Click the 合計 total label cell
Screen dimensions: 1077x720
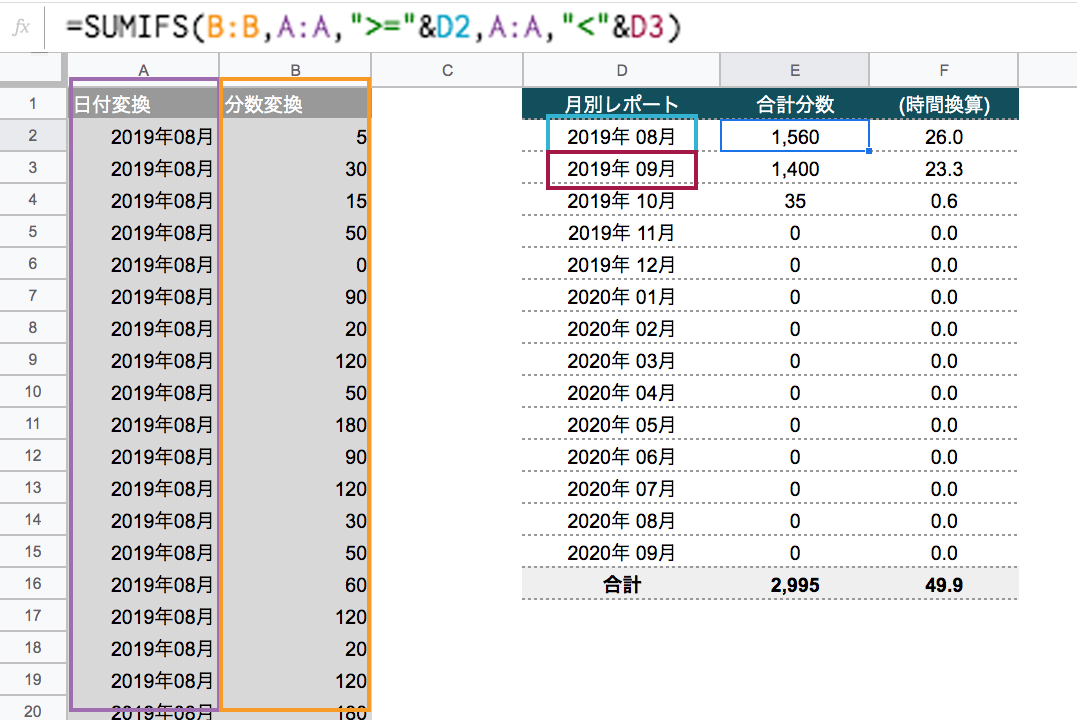point(622,584)
